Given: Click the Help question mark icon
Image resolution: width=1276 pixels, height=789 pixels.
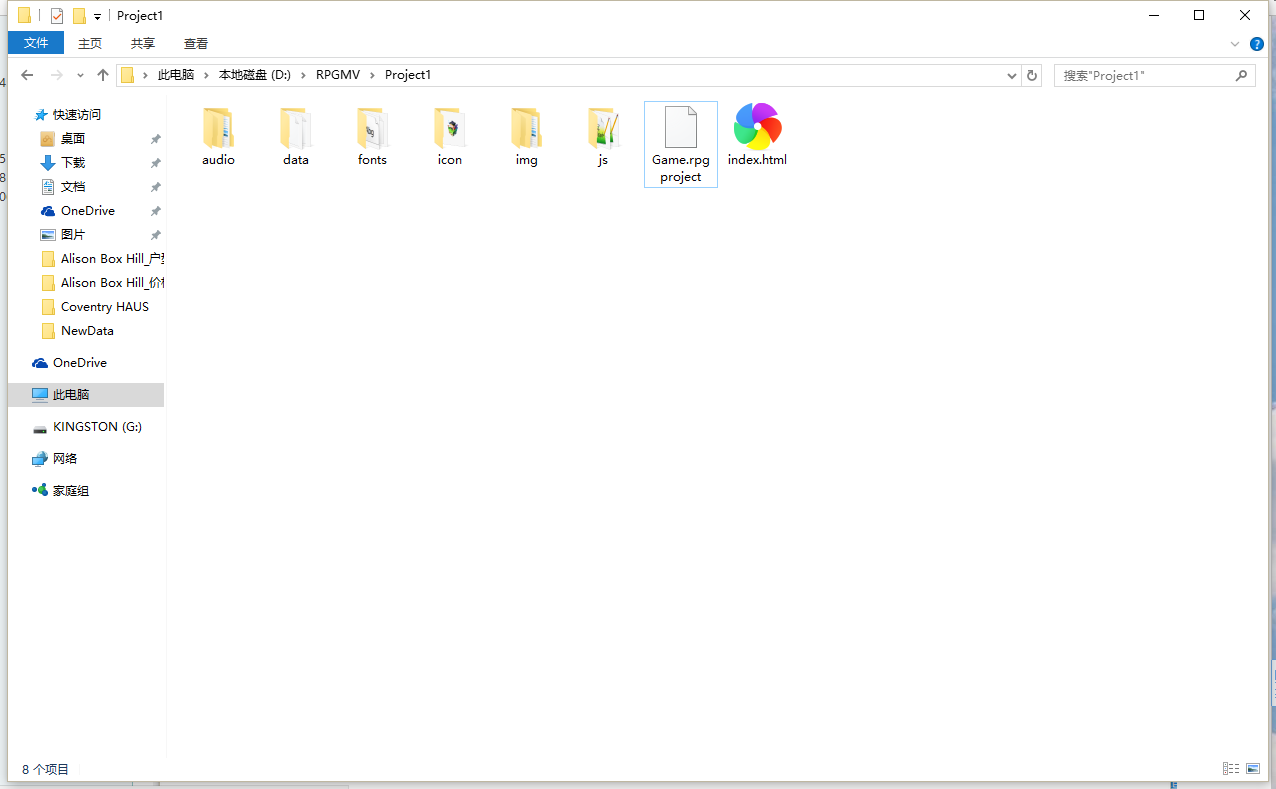Looking at the screenshot, I should click(1257, 44).
